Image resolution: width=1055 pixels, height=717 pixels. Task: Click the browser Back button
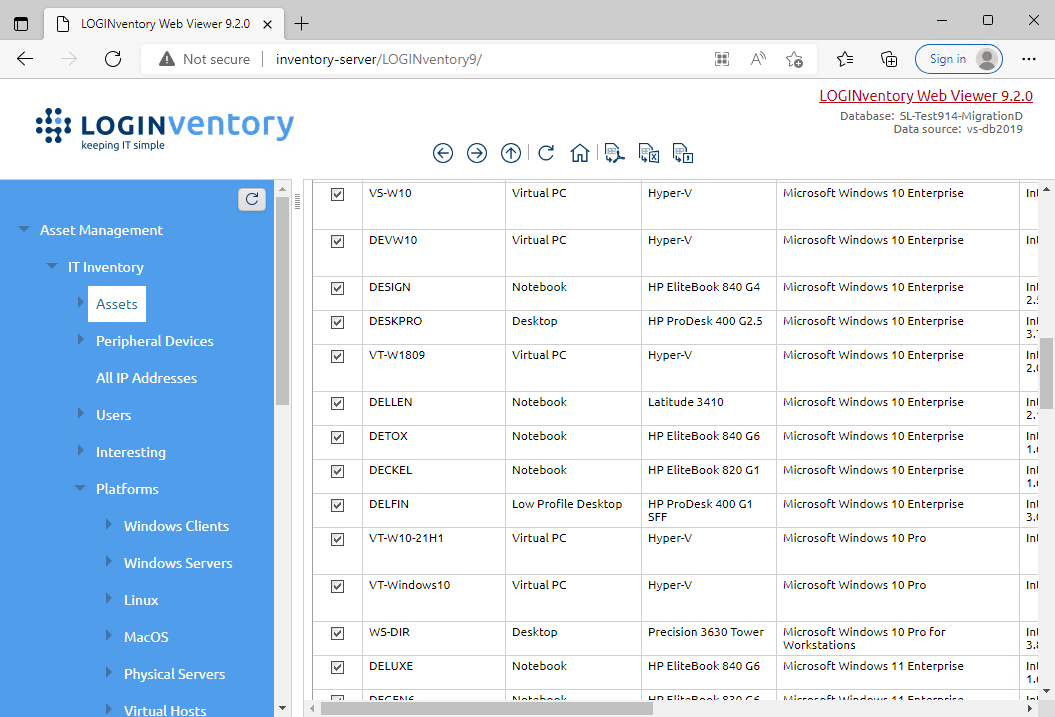coord(25,59)
